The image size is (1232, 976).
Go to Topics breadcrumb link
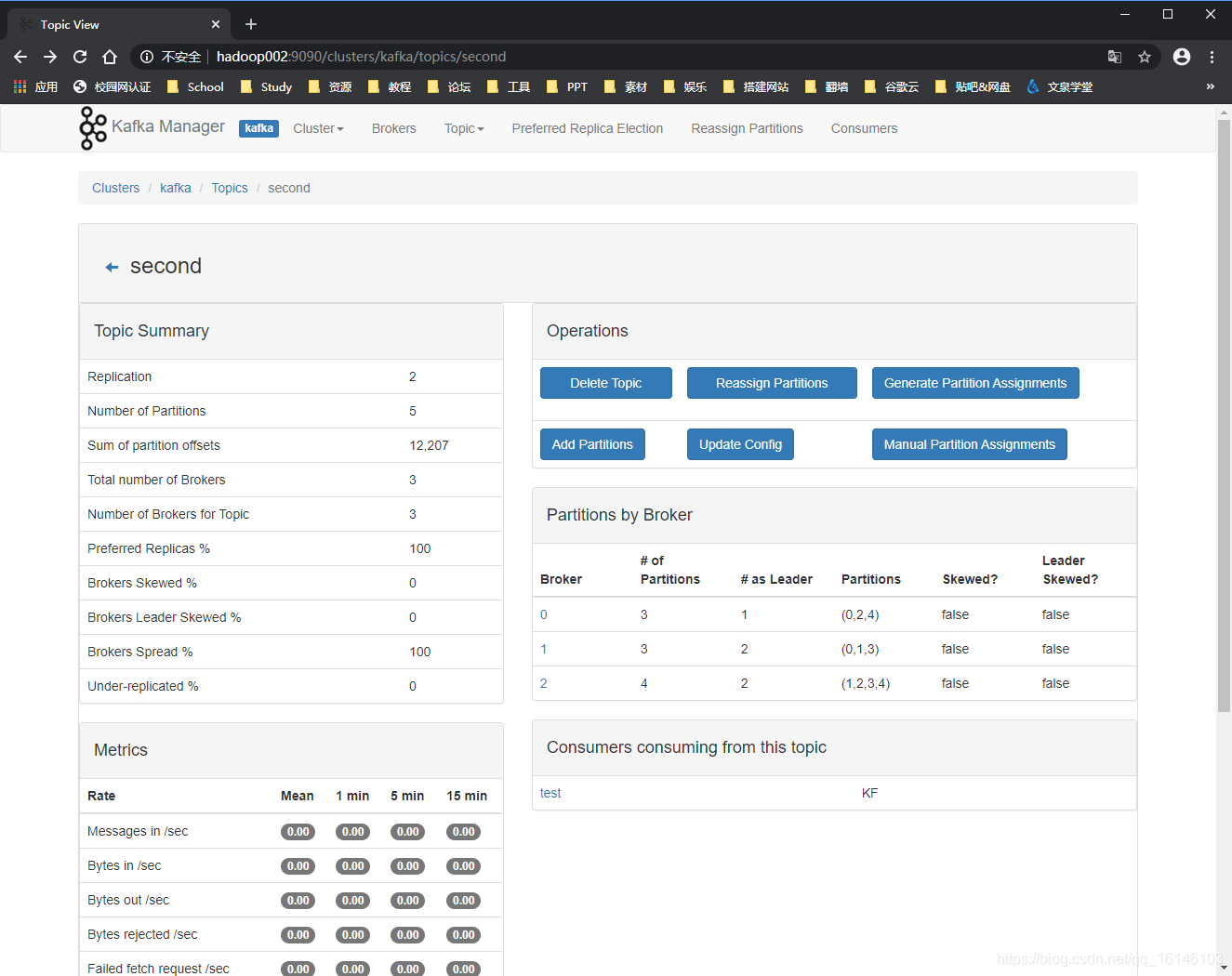[230, 188]
